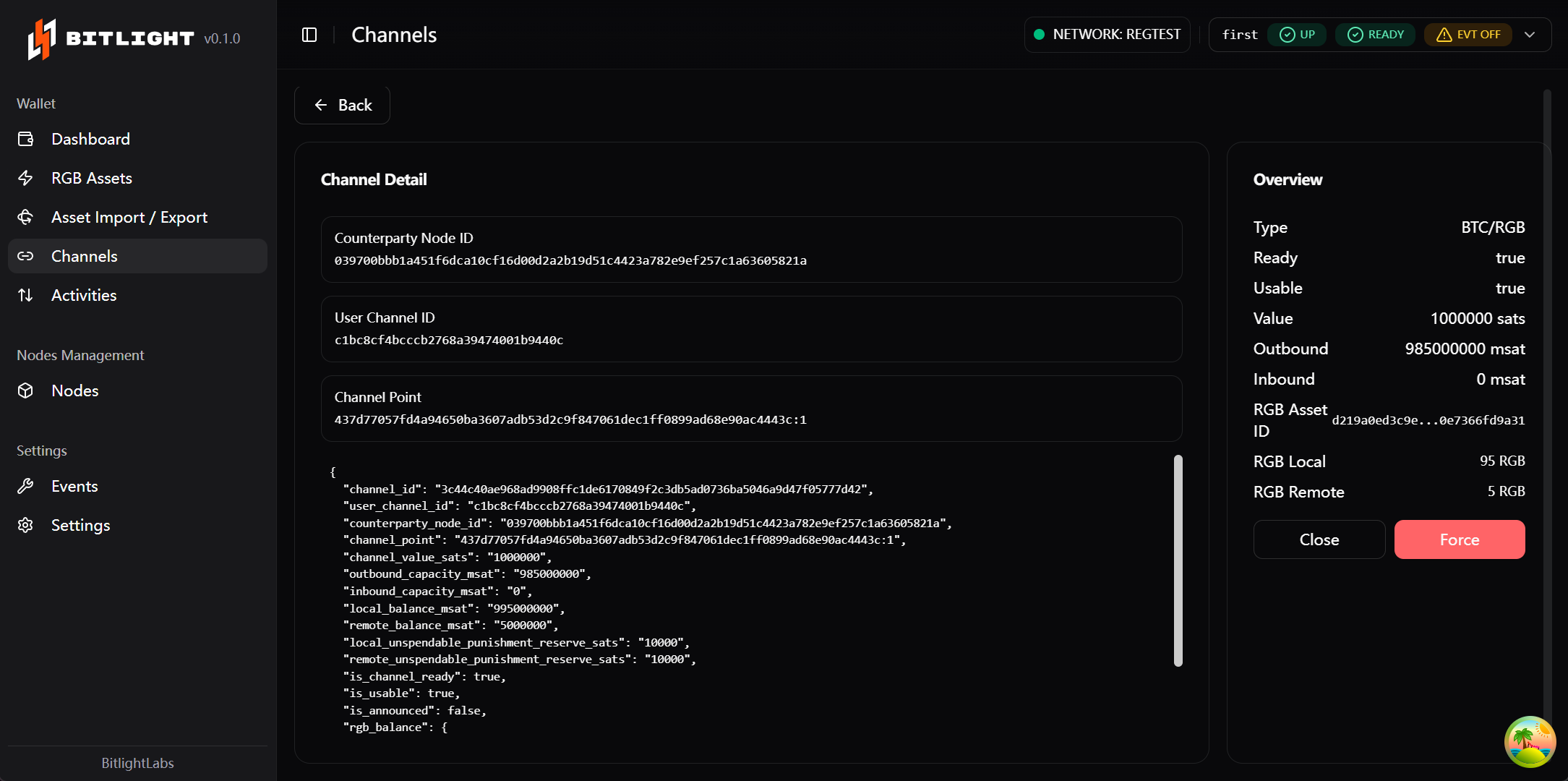Click the Close channel button
Image resolution: width=1568 pixels, height=781 pixels.
click(1319, 539)
